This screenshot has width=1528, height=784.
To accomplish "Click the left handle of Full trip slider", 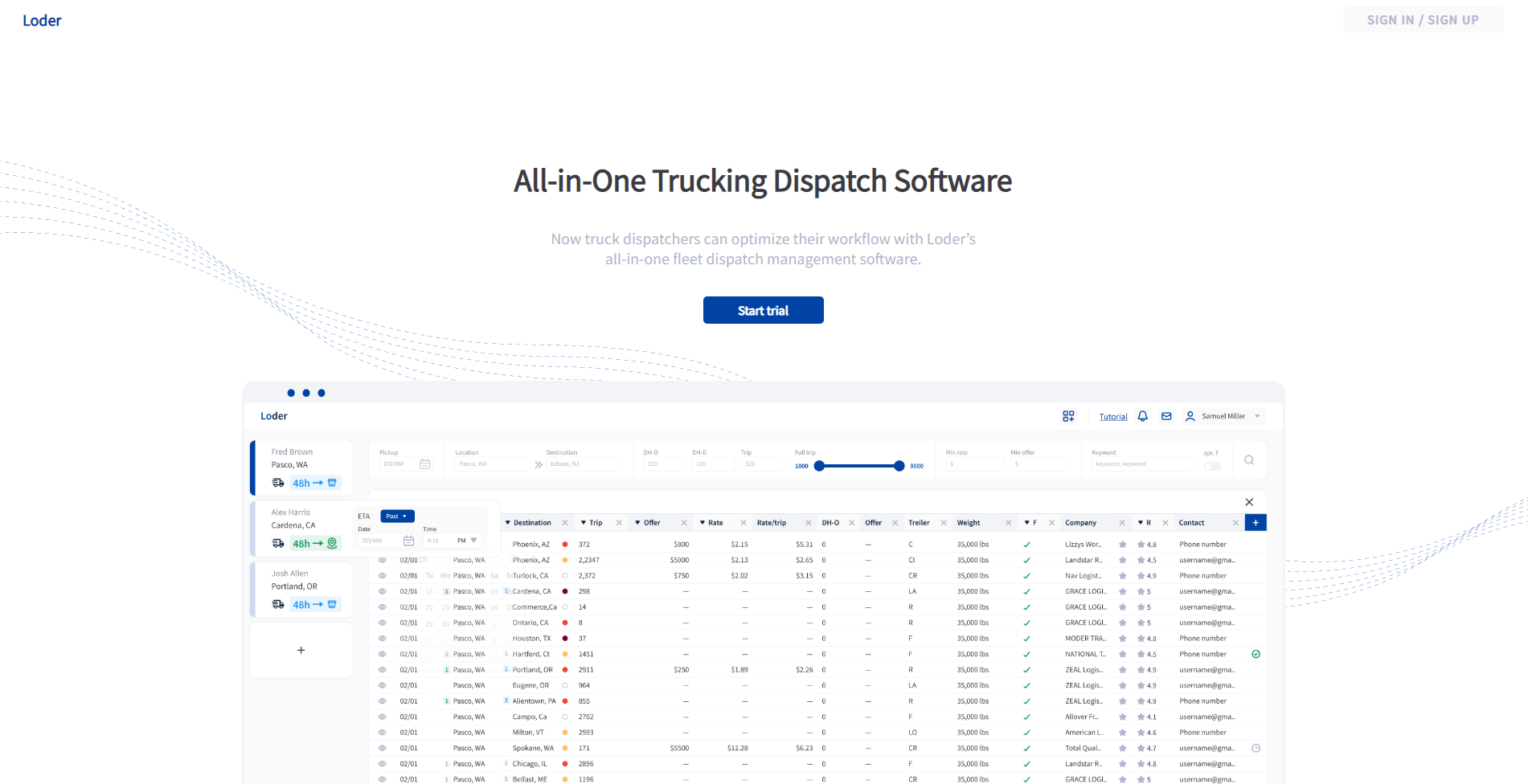I will (x=819, y=466).
